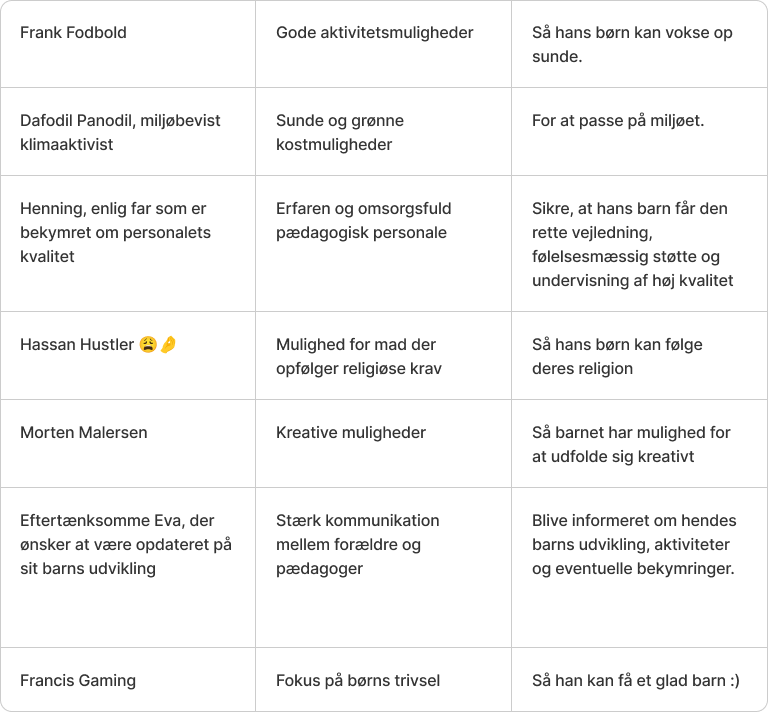
Task: Click the weary face emoji beside Hassan Hustler
Action: (x=148, y=344)
